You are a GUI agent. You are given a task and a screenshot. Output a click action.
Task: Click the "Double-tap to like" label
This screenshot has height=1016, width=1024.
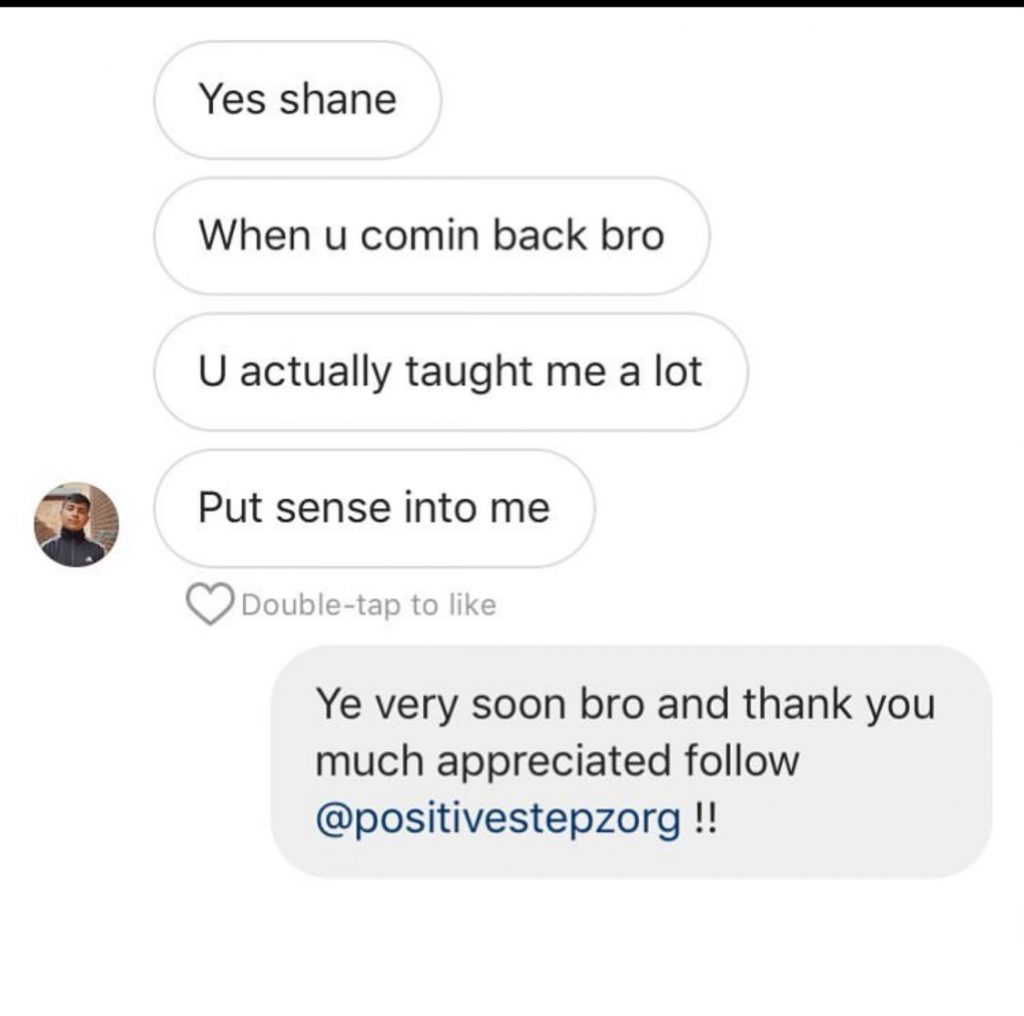pyautogui.click(x=369, y=605)
